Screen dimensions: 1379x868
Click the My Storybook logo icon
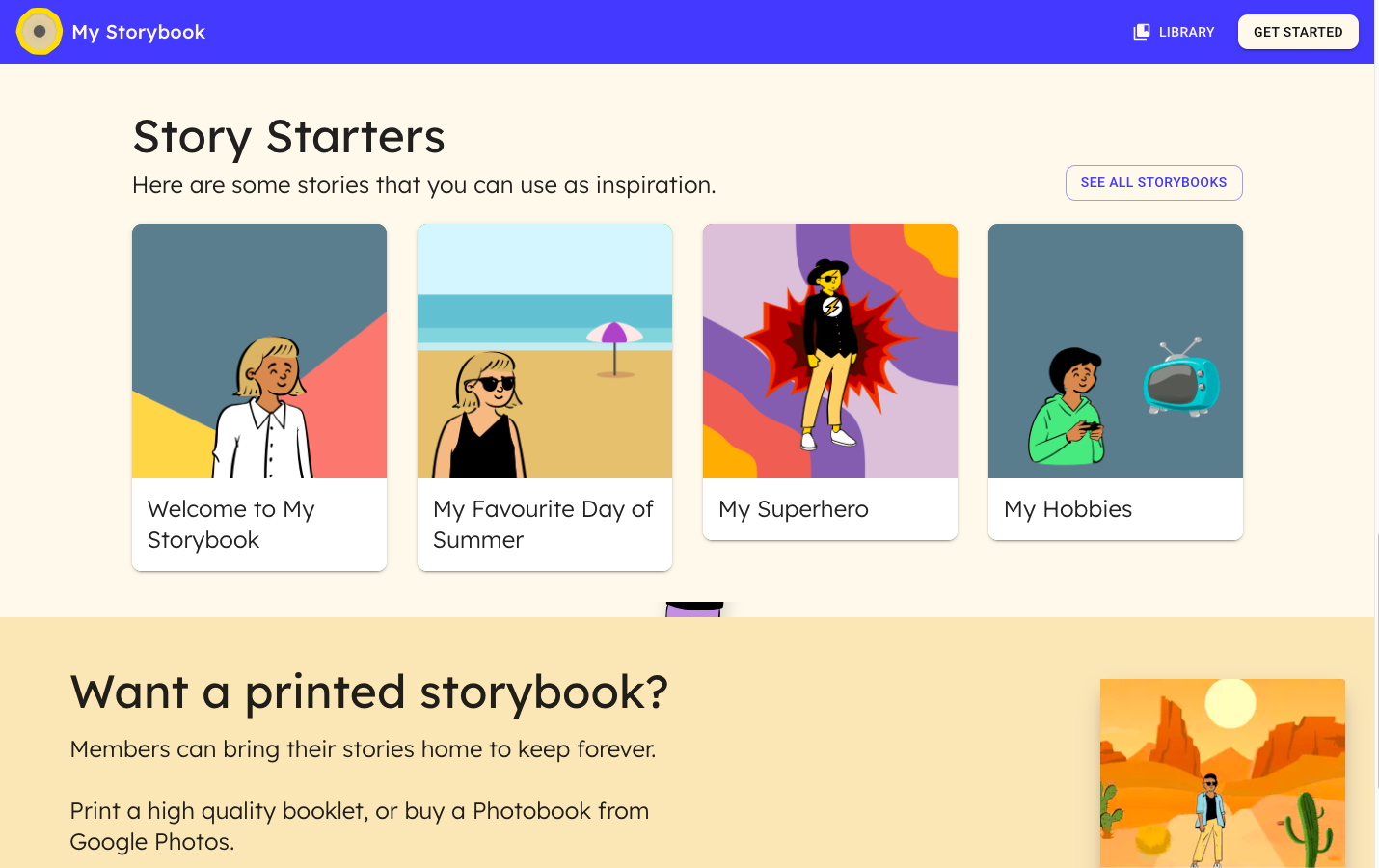point(39,31)
